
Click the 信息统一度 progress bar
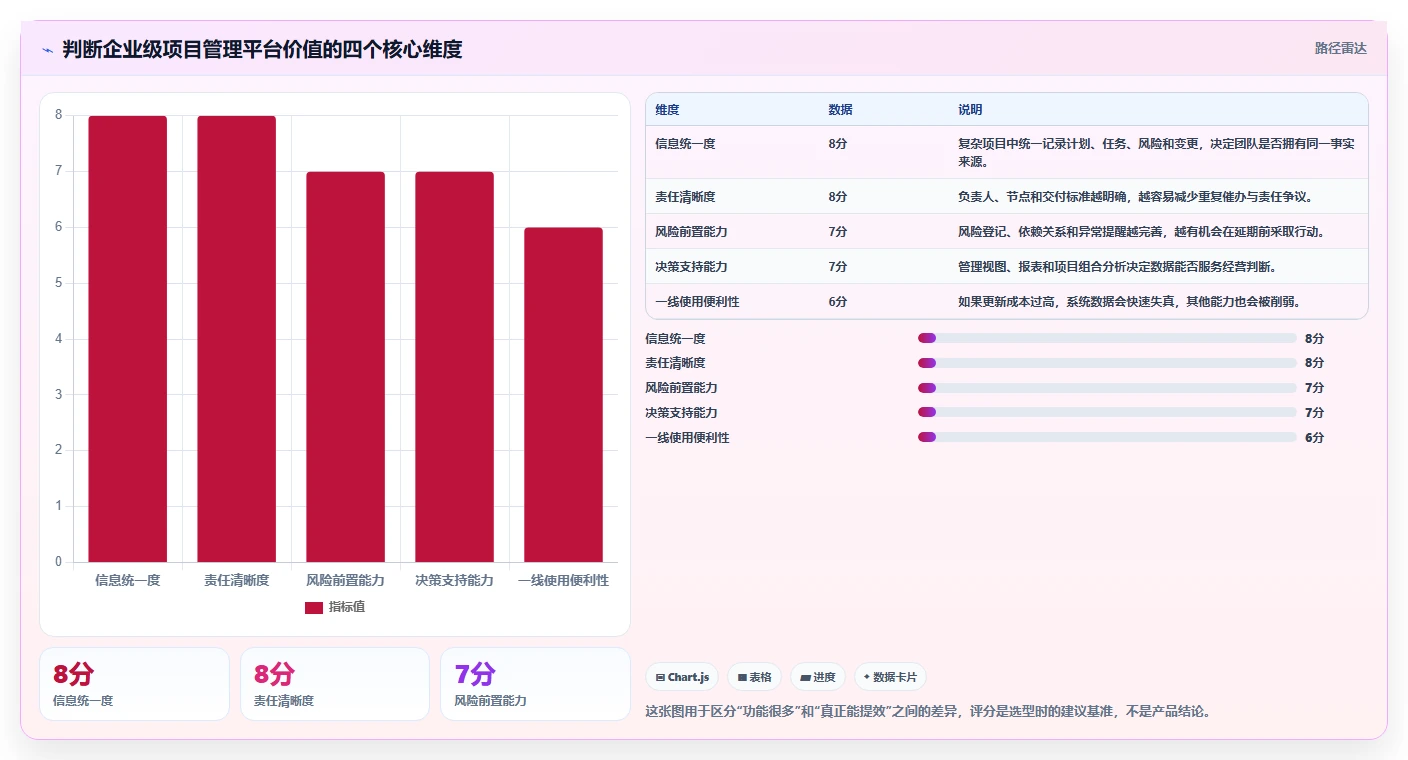pyautogui.click(x=1107, y=338)
